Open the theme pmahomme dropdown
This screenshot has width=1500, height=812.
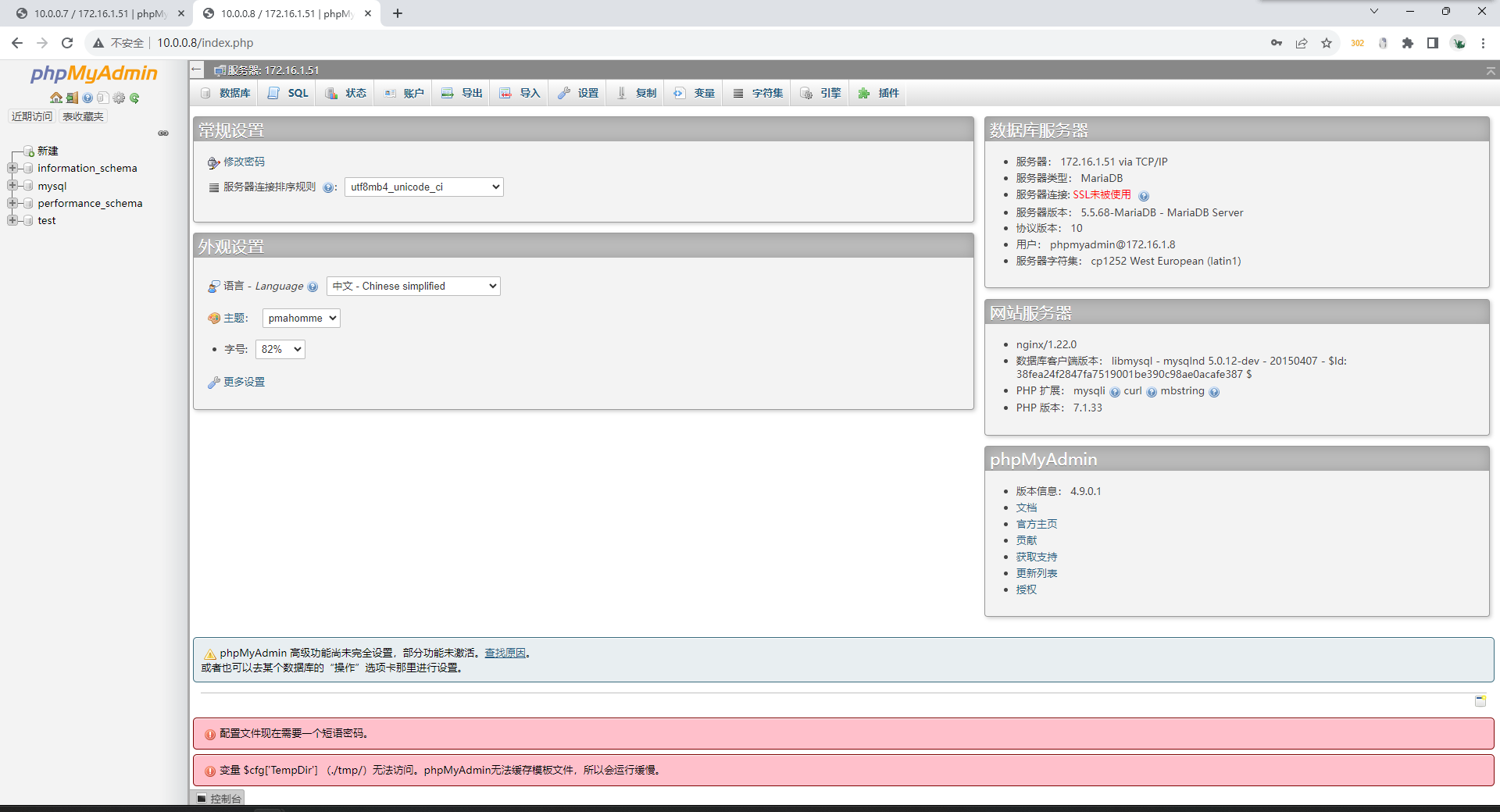(x=302, y=319)
